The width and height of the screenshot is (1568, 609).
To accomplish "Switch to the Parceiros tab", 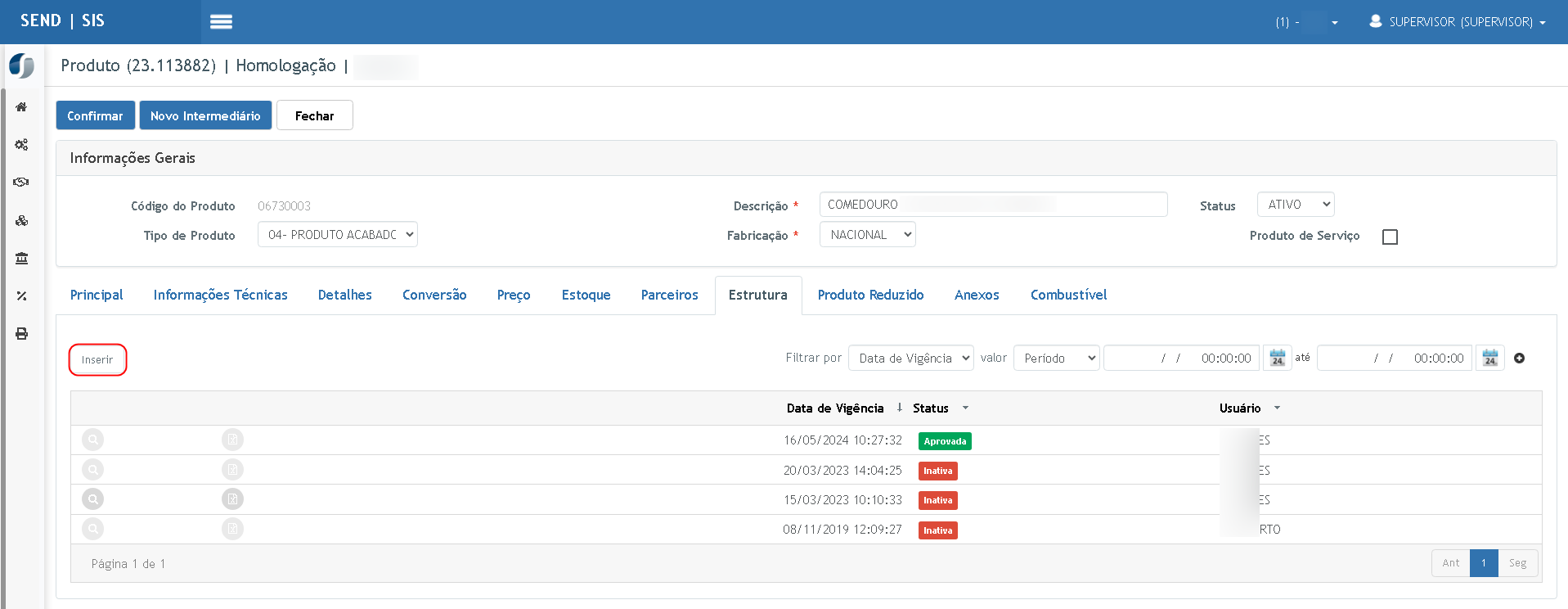I will [670, 295].
